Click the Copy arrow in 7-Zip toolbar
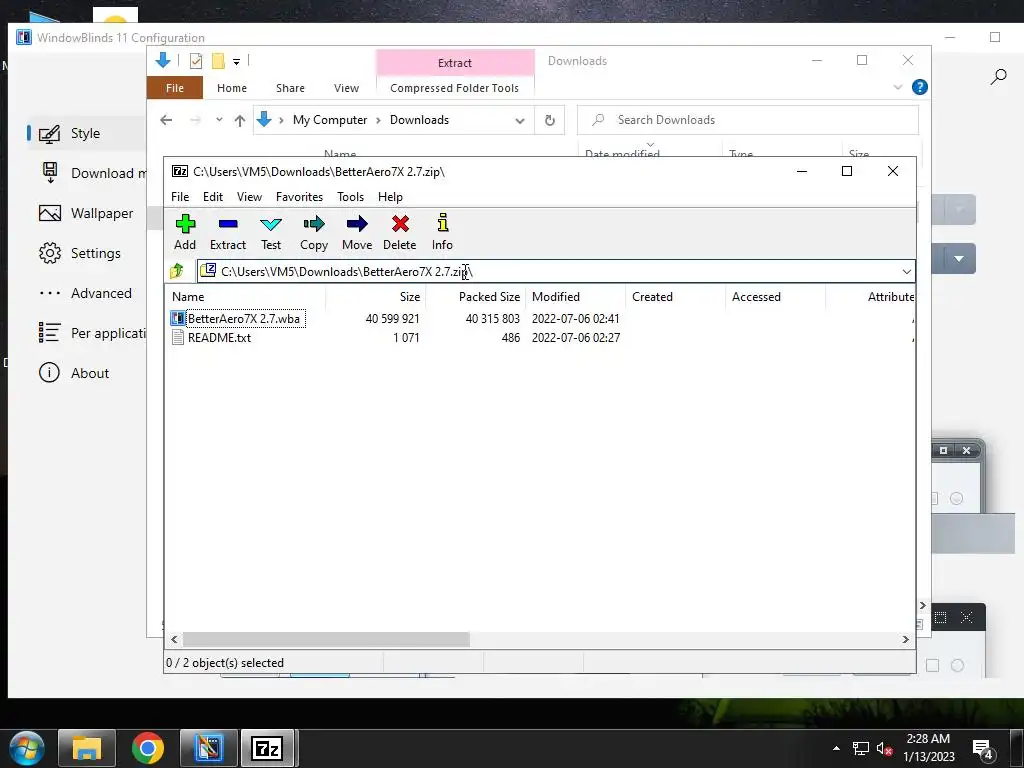Image resolution: width=1024 pixels, height=768 pixels. pyautogui.click(x=313, y=232)
